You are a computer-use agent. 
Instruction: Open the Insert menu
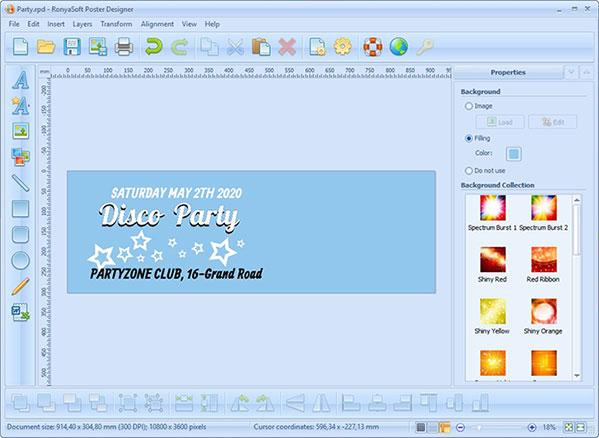(x=56, y=24)
